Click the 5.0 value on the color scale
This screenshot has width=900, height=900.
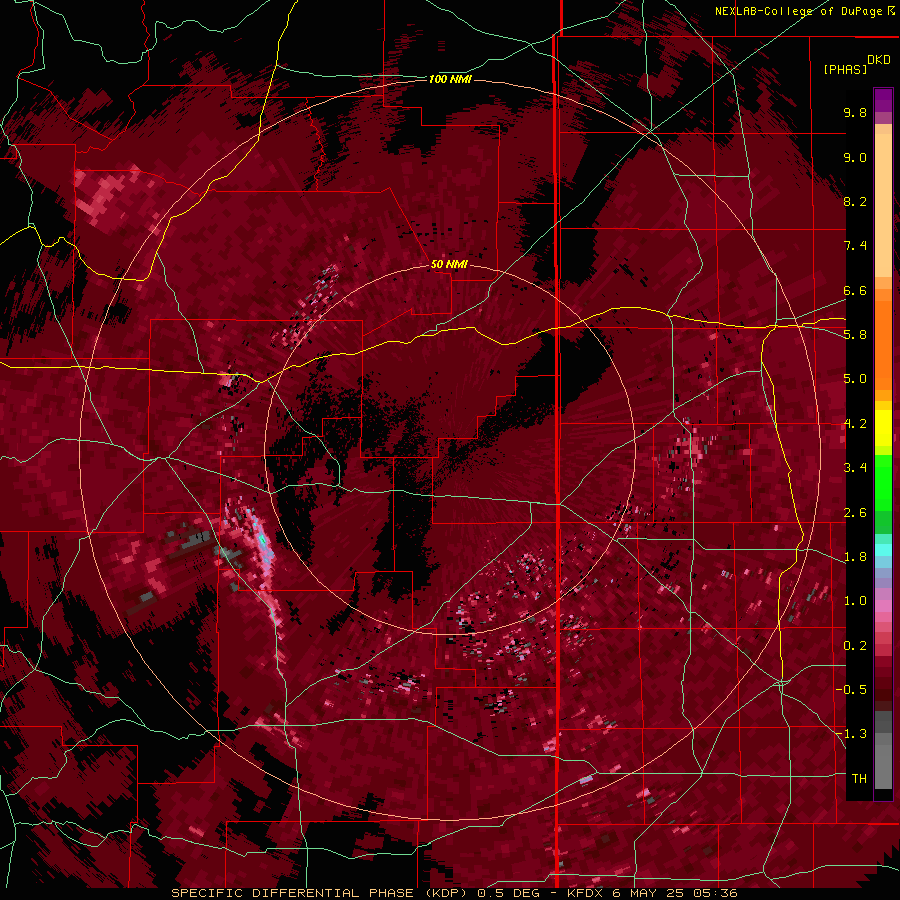coord(855,379)
